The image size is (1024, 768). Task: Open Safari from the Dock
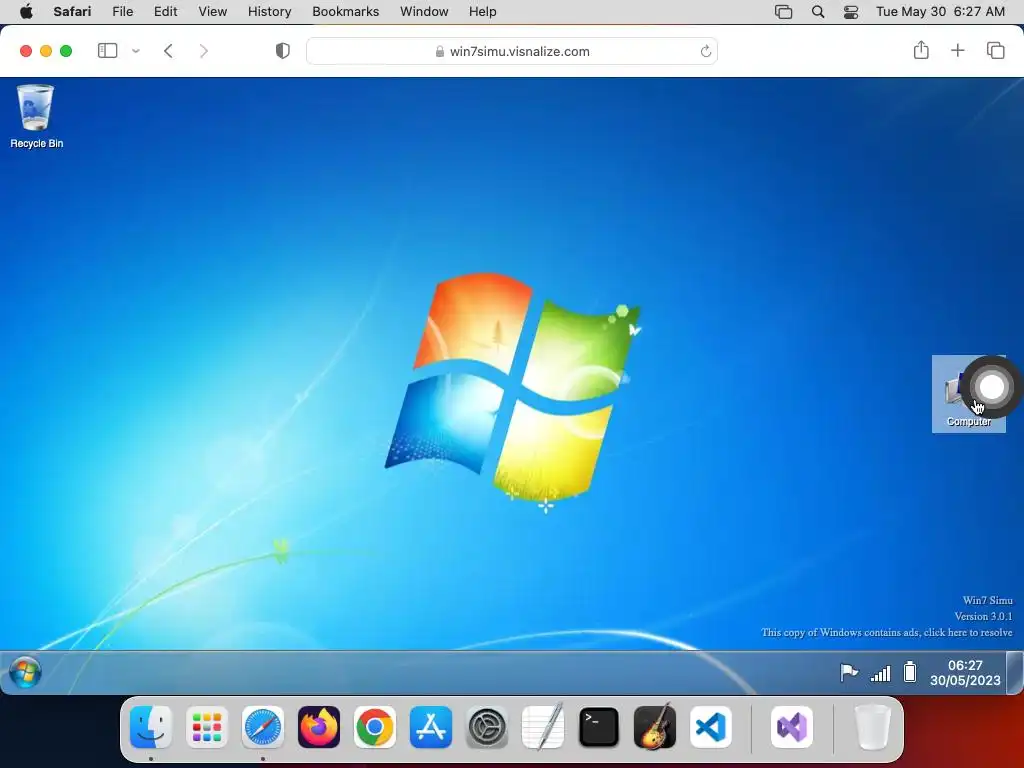(263, 727)
